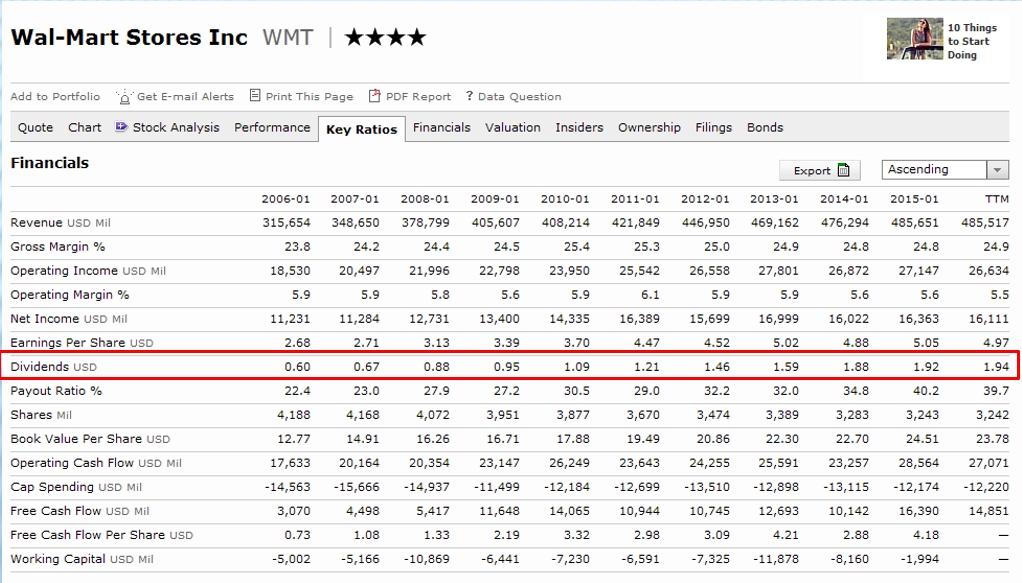Click the Data Question mark icon
The image size is (1022, 583).
[x=469, y=96]
